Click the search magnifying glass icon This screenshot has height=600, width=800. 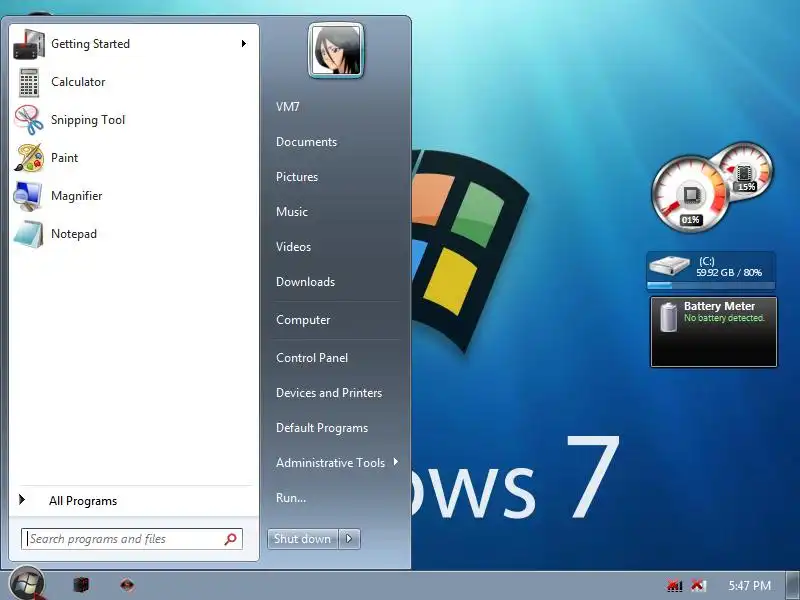[231, 539]
